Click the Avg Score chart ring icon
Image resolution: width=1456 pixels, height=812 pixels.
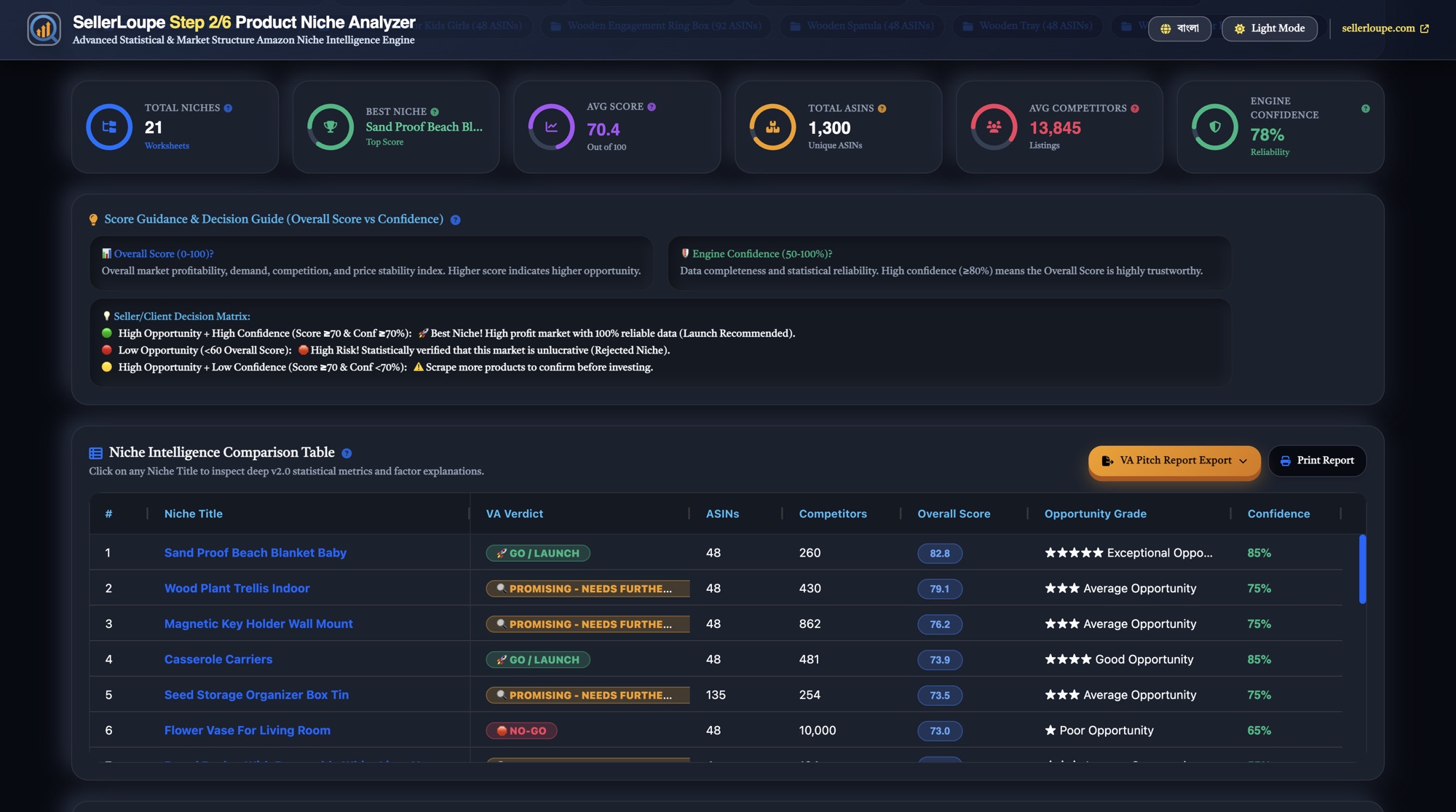click(x=551, y=127)
